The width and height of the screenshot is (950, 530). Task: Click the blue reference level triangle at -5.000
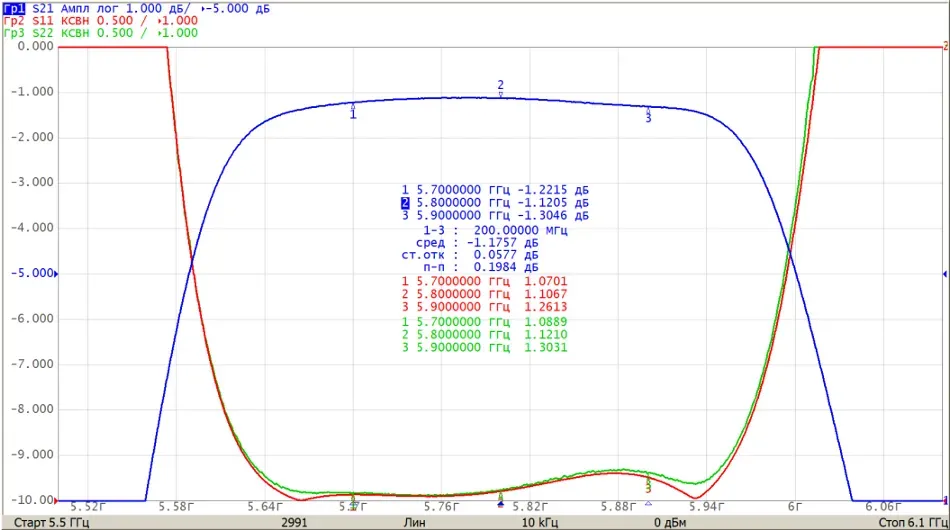click(x=56, y=274)
